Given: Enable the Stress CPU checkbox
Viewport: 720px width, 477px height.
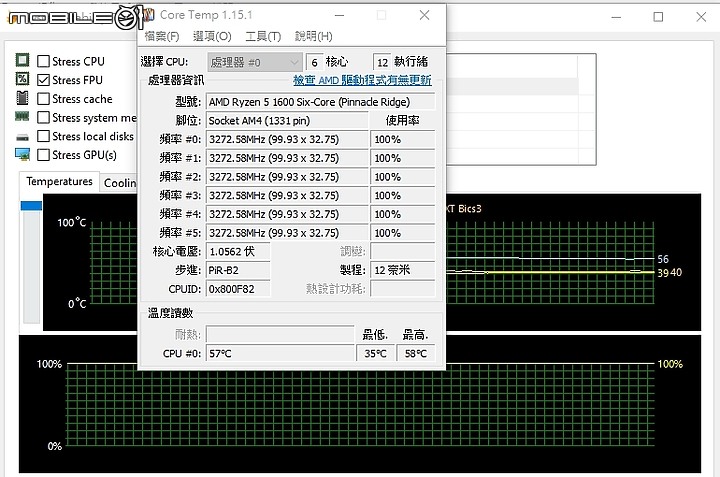Looking at the screenshot, I should point(43,61).
